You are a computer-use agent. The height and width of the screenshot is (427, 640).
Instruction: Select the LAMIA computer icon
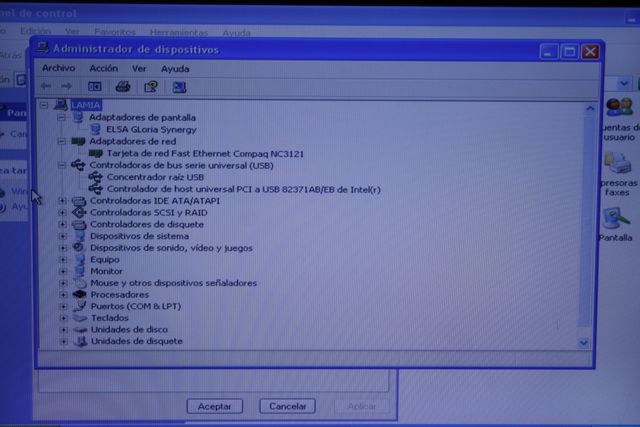(x=61, y=105)
